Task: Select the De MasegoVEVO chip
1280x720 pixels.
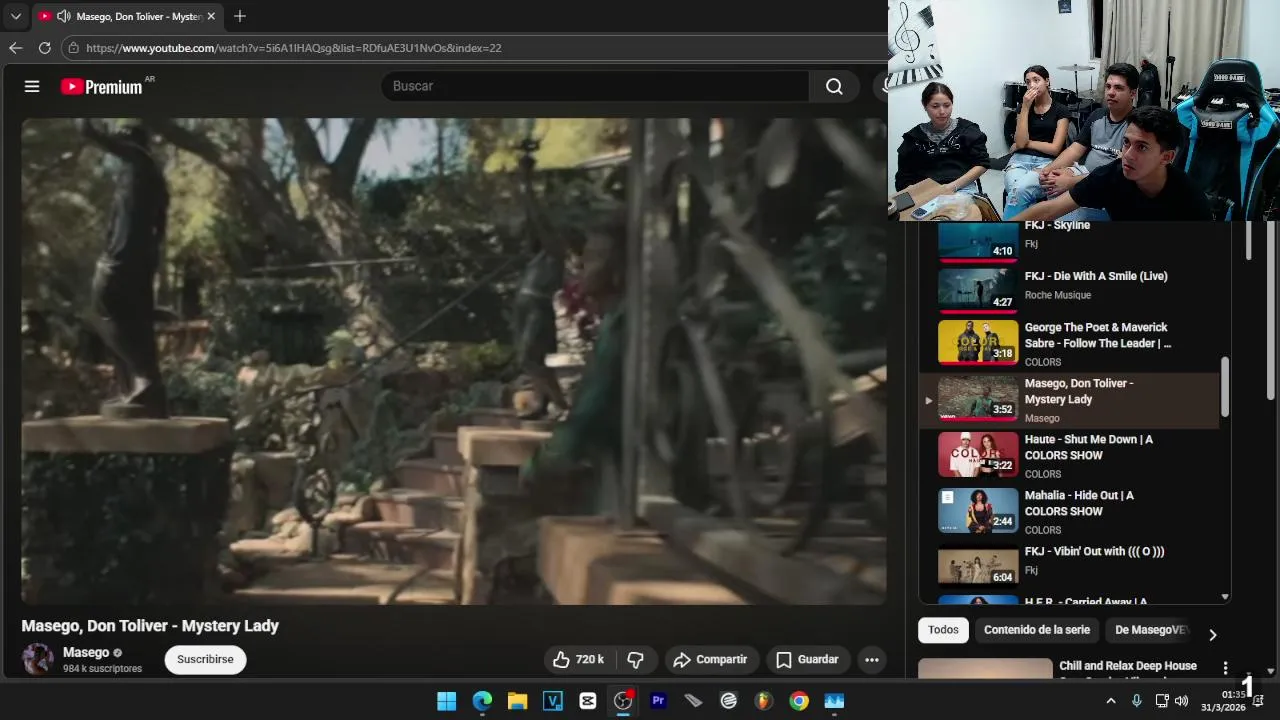Action: point(1150,630)
